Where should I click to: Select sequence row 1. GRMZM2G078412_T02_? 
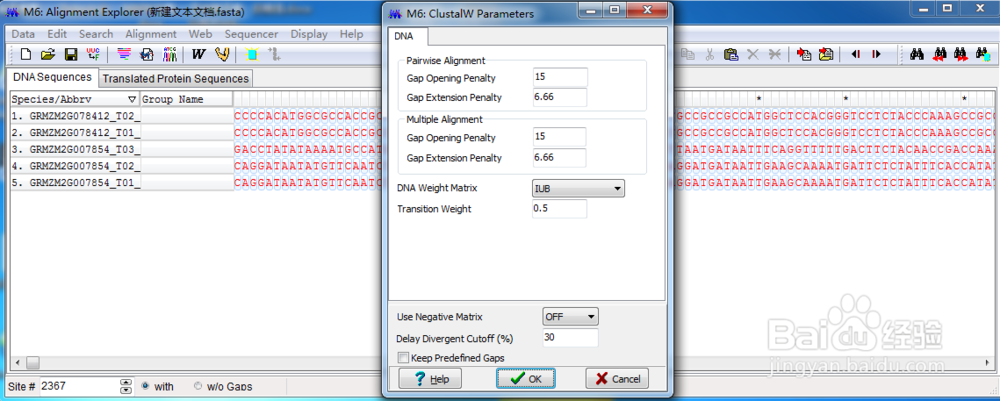75,115
